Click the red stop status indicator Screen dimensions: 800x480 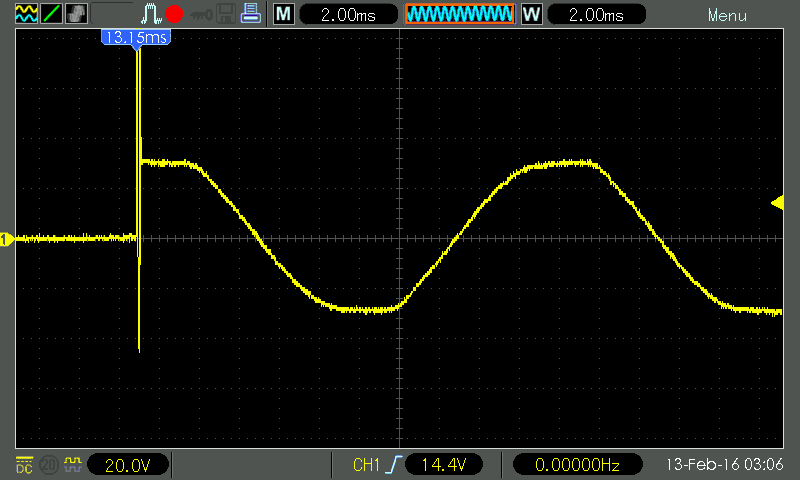pyautogui.click(x=174, y=14)
